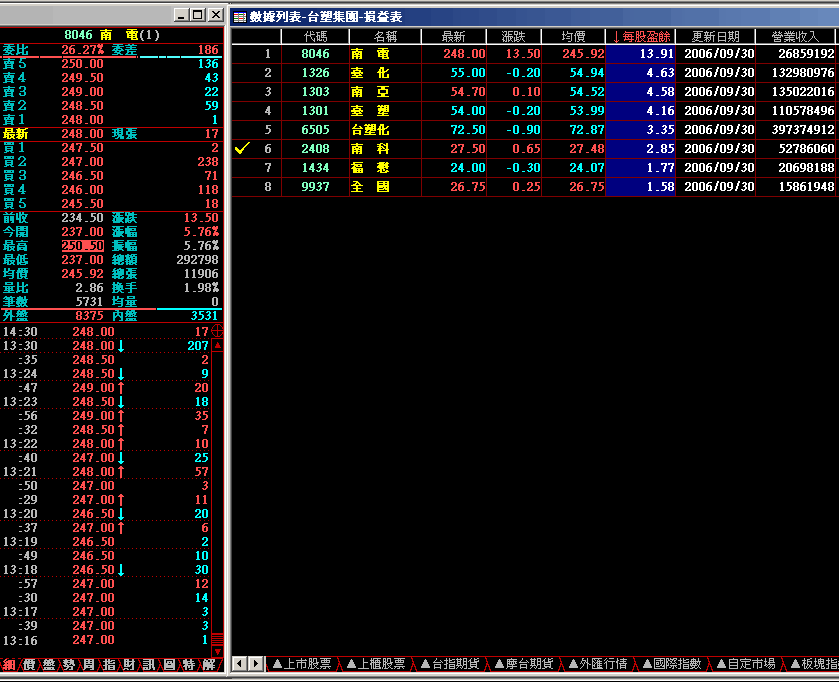Select stock code 1434 in the table
This screenshot has height=682, width=839.
[315, 168]
